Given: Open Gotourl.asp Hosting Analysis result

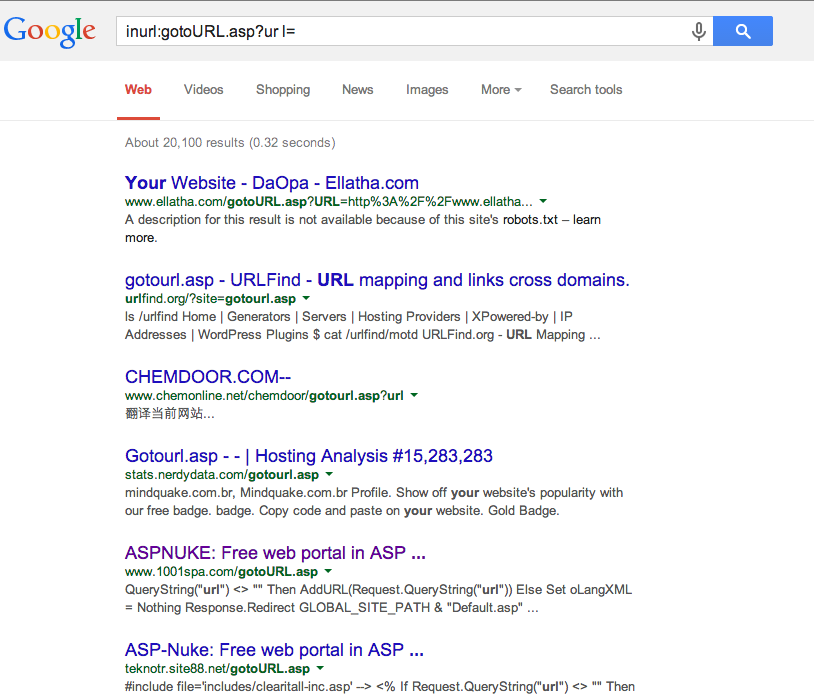Looking at the screenshot, I should [308, 456].
